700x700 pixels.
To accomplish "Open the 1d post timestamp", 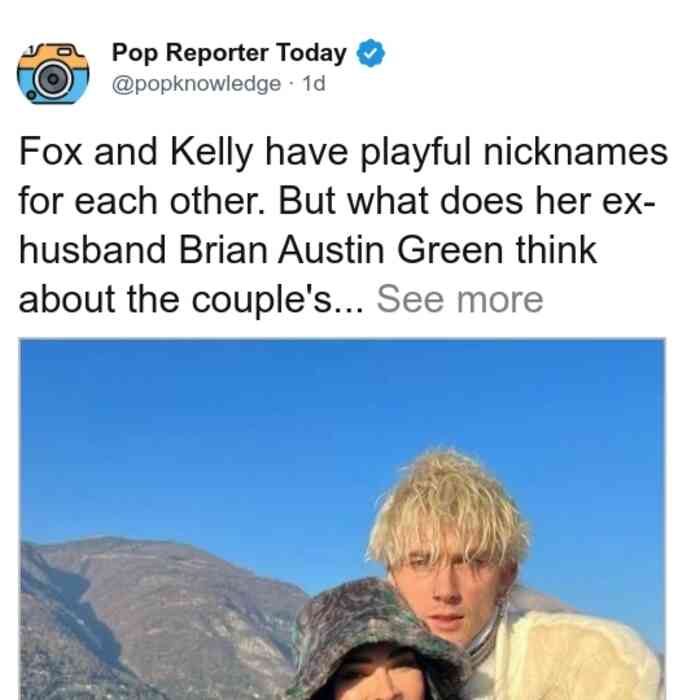I will (314, 83).
